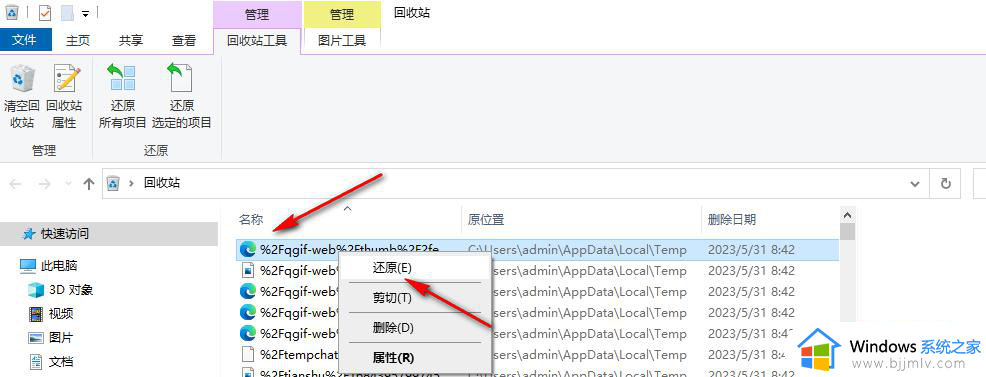
Task: Click the blank document icon beside %2Ftempchat
Action: (x=248, y=354)
